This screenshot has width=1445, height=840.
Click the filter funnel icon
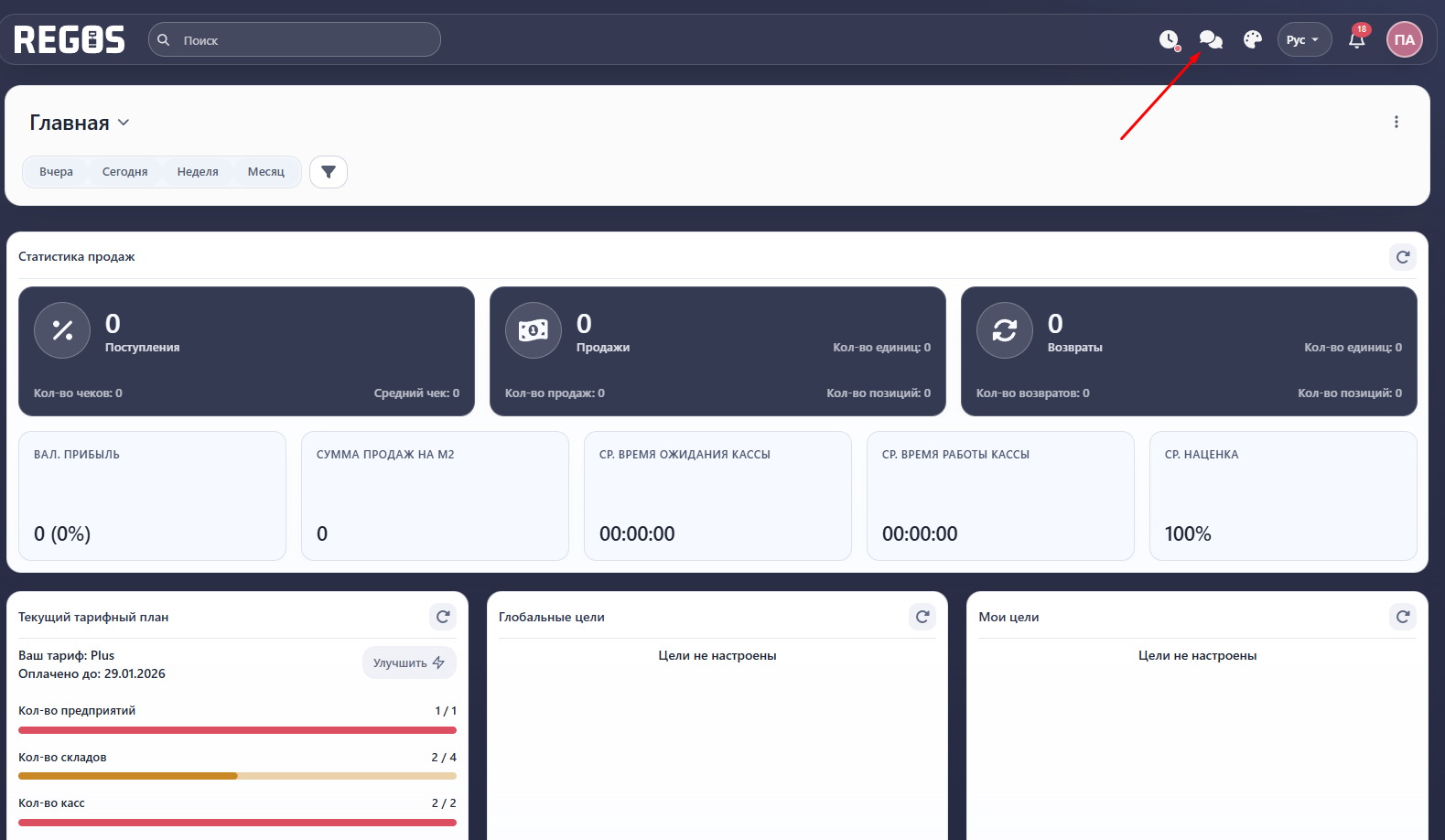tap(329, 172)
